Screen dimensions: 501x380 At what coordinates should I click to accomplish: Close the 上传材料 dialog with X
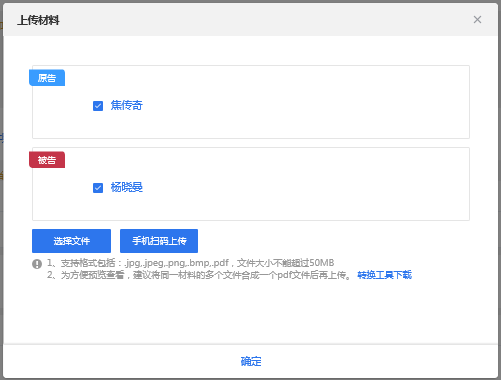tap(477, 20)
